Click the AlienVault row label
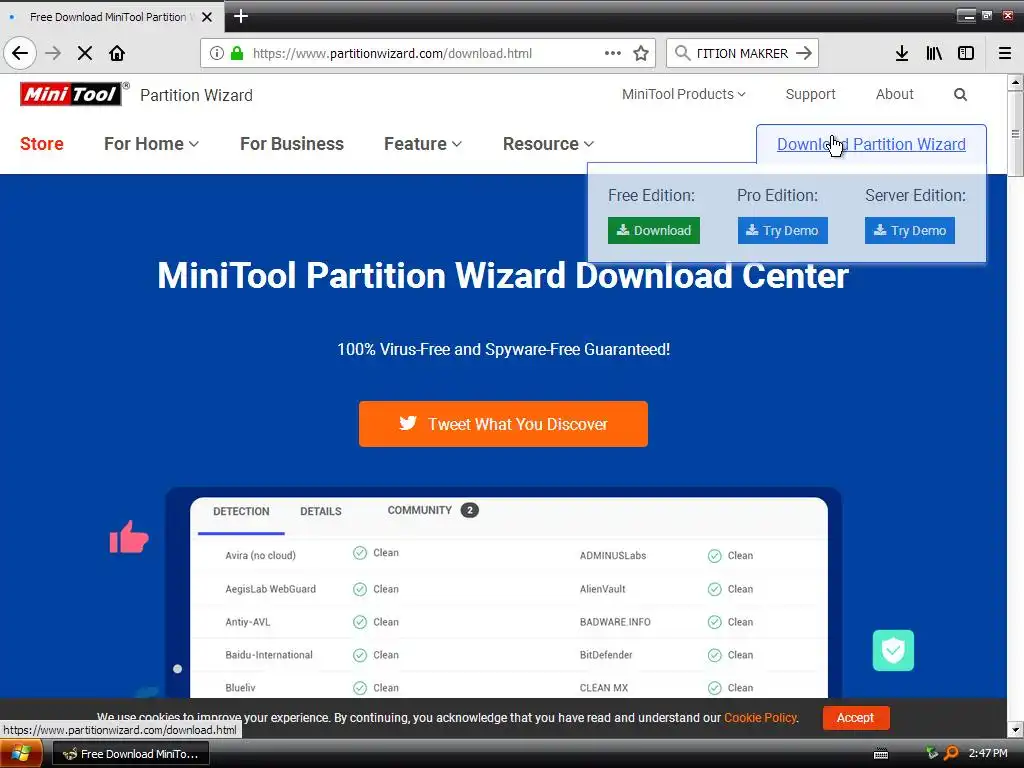 [x=603, y=588]
